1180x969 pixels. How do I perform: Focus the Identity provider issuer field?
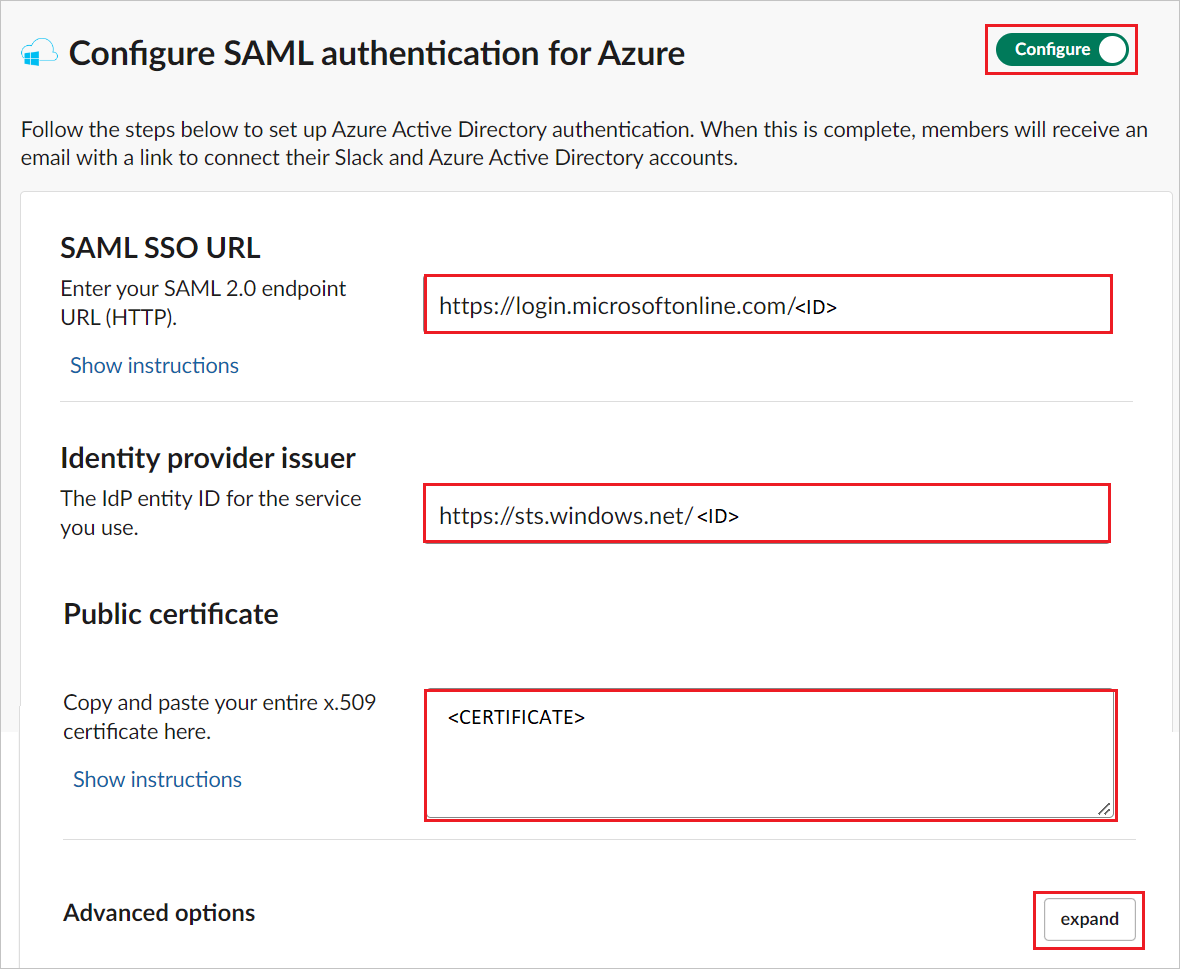coord(767,514)
